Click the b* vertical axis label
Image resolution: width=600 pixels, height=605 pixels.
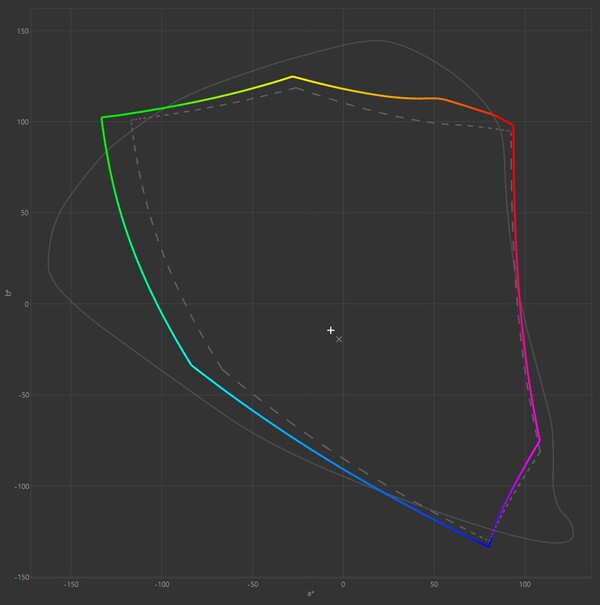[8, 293]
